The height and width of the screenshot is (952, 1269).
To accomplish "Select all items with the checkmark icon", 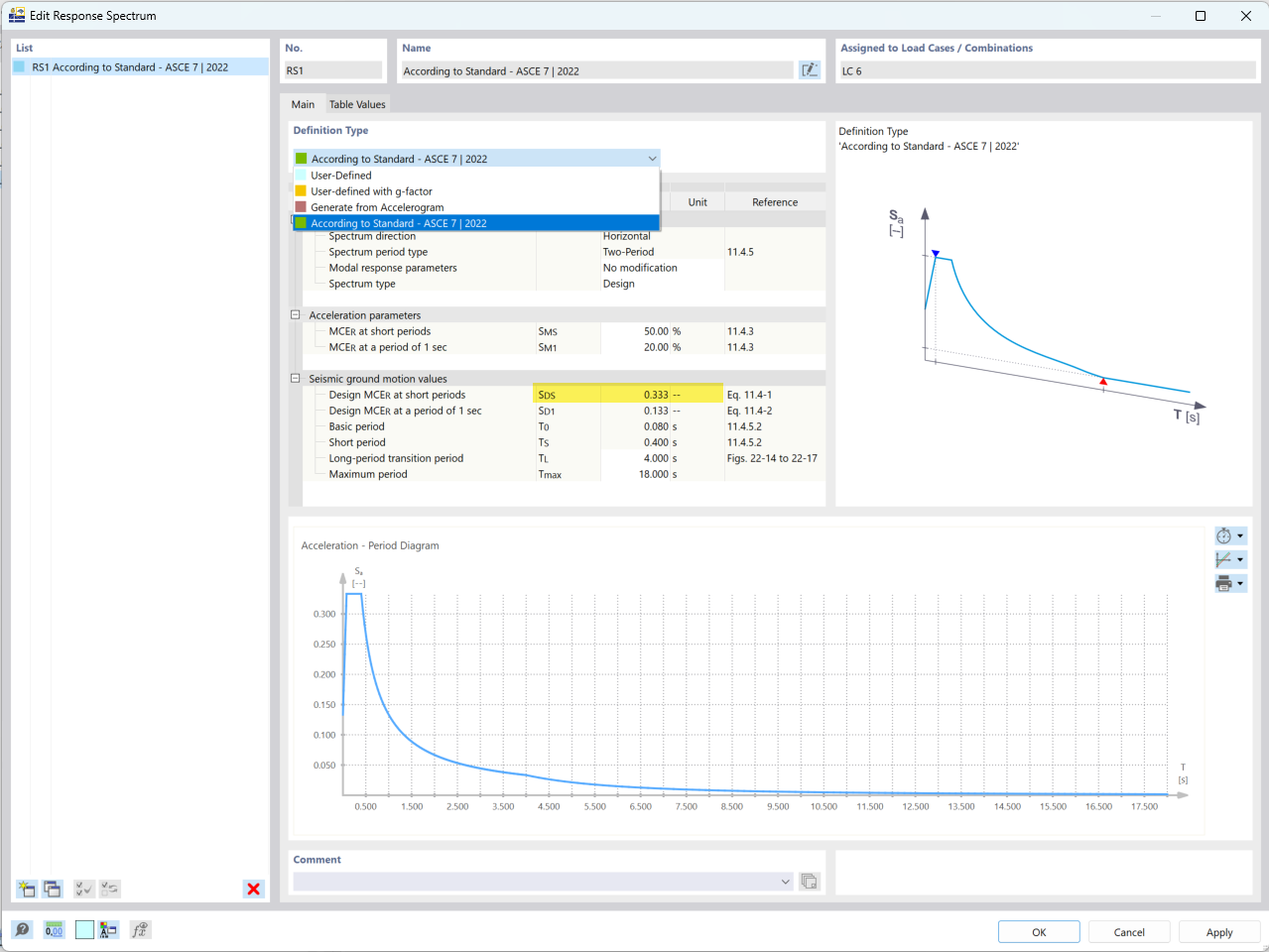I will pyautogui.click(x=82, y=889).
